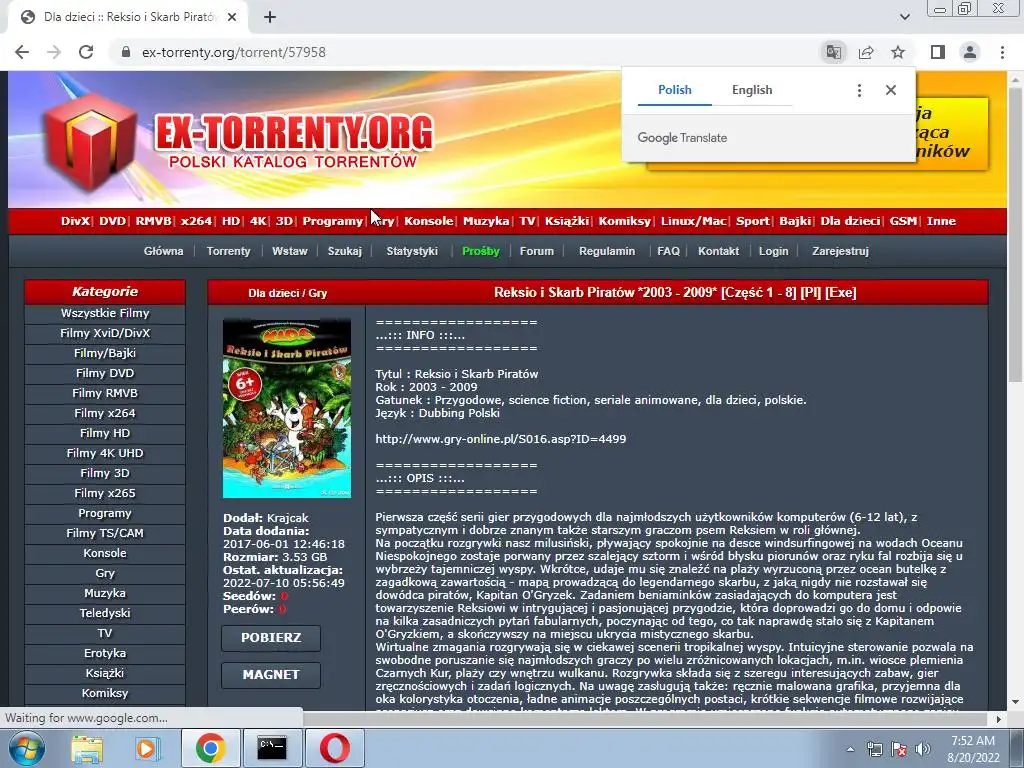Open File Explorer from taskbar

tap(87, 749)
